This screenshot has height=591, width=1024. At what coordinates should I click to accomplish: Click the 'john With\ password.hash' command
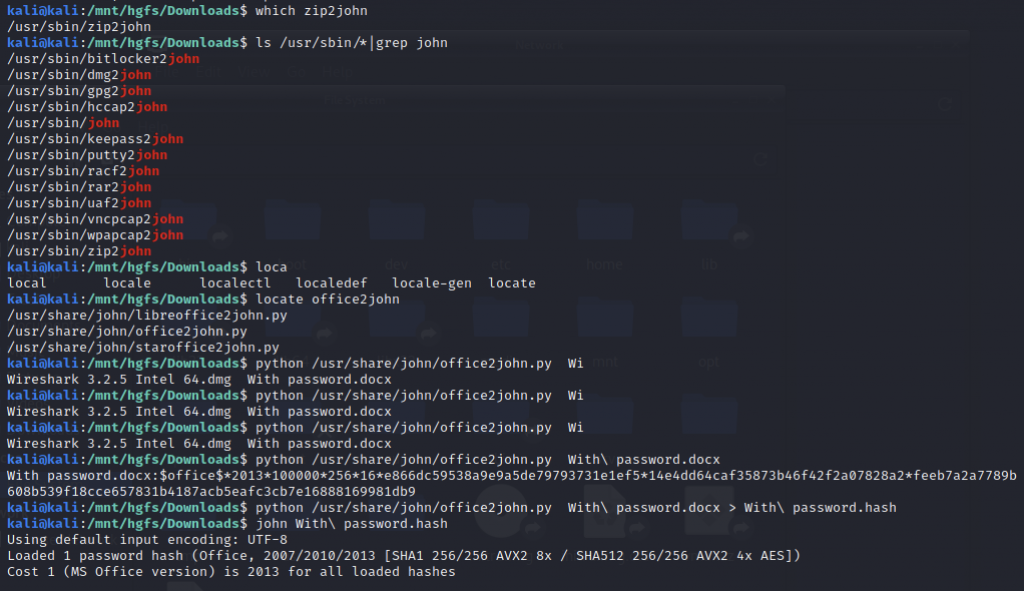tap(352, 523)
